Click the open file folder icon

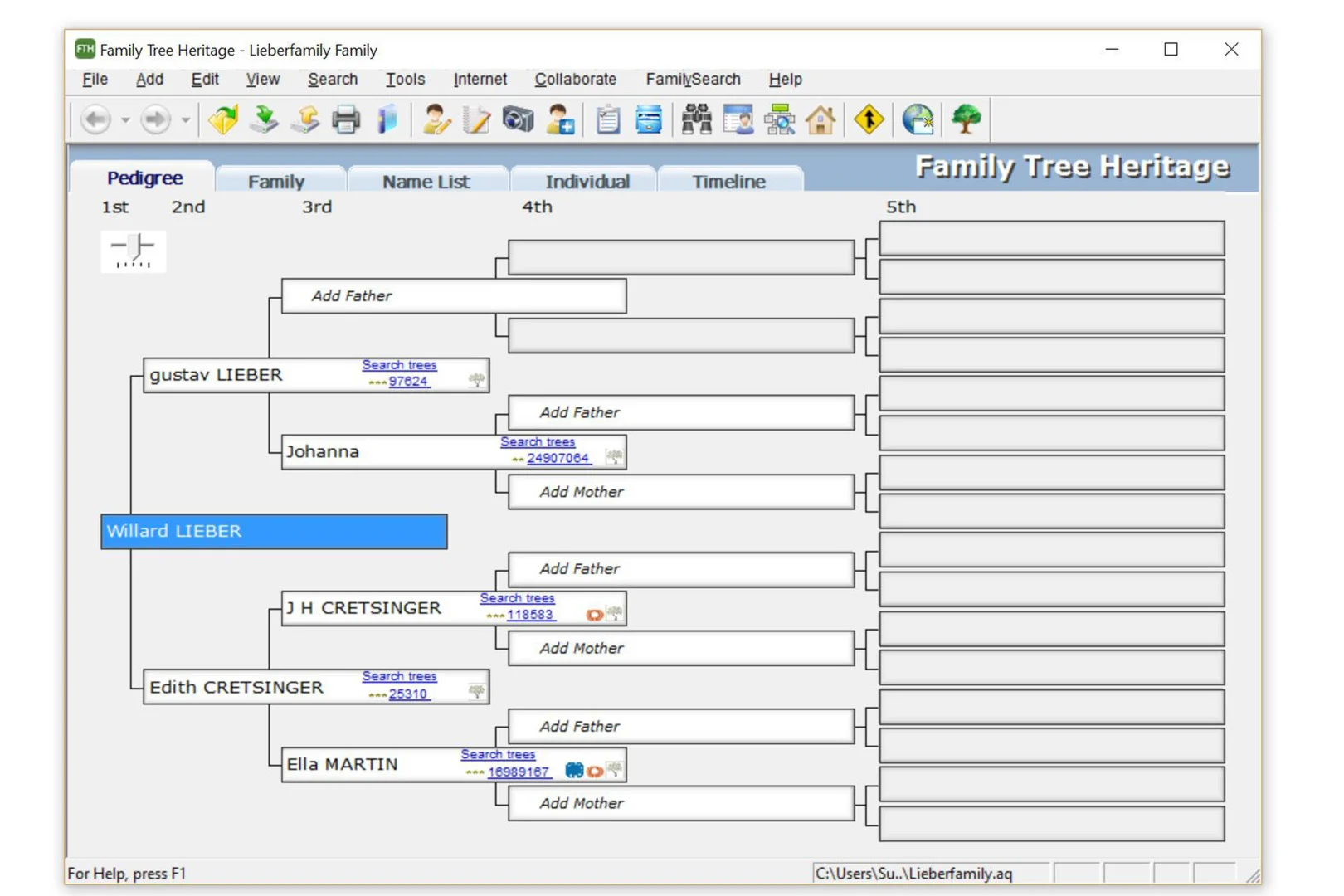(x=223, y=120)
